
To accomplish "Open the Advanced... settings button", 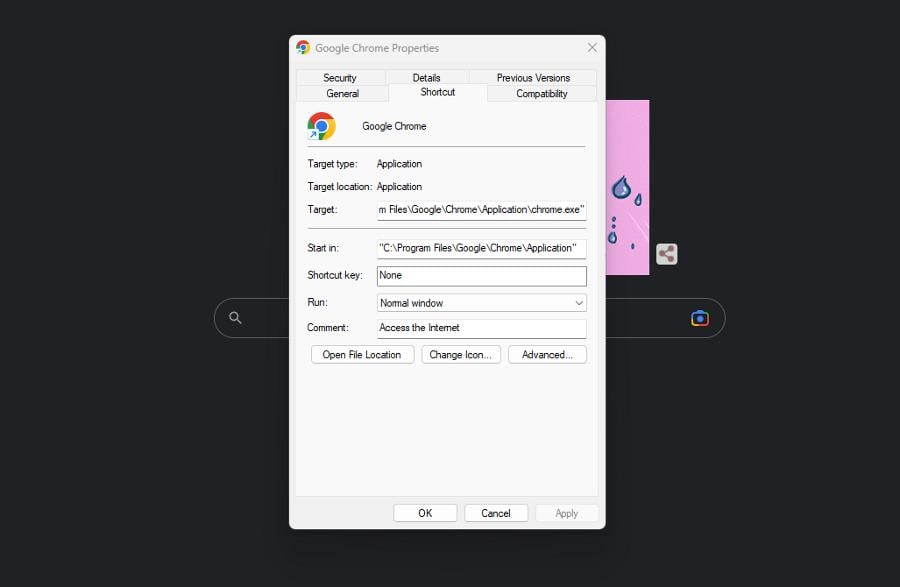I will pyautogui.click(x=547, y=355).
